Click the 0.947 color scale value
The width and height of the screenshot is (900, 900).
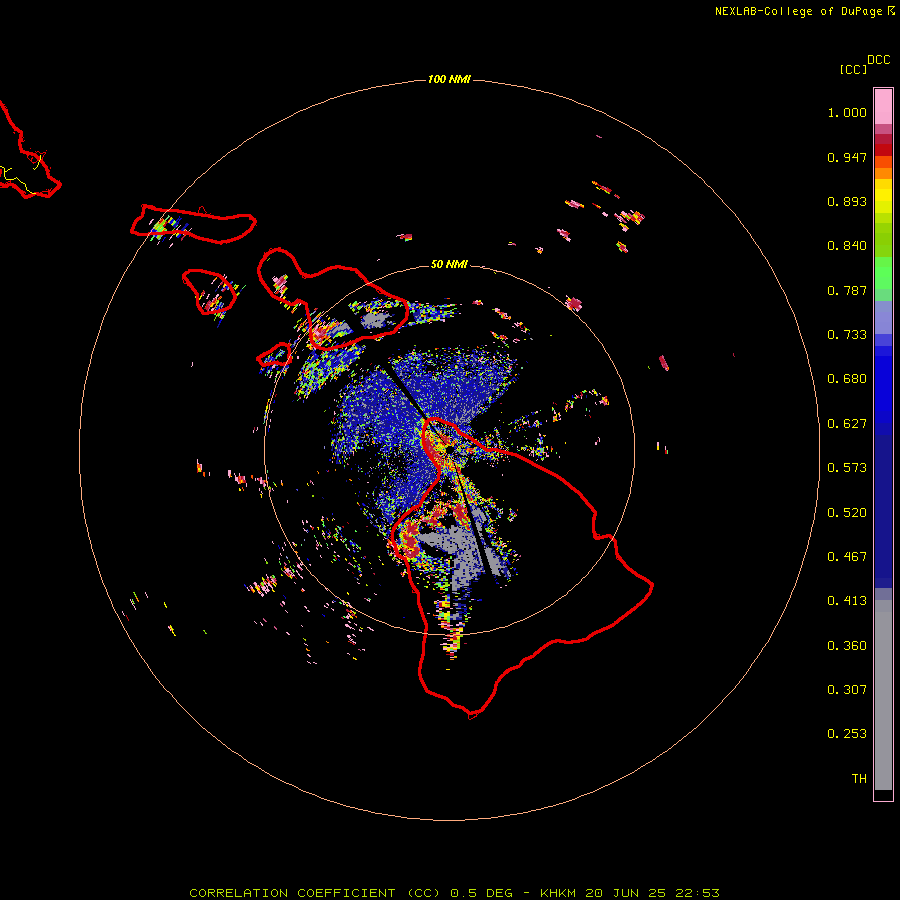pyautogui.click(x=847, y=157)
